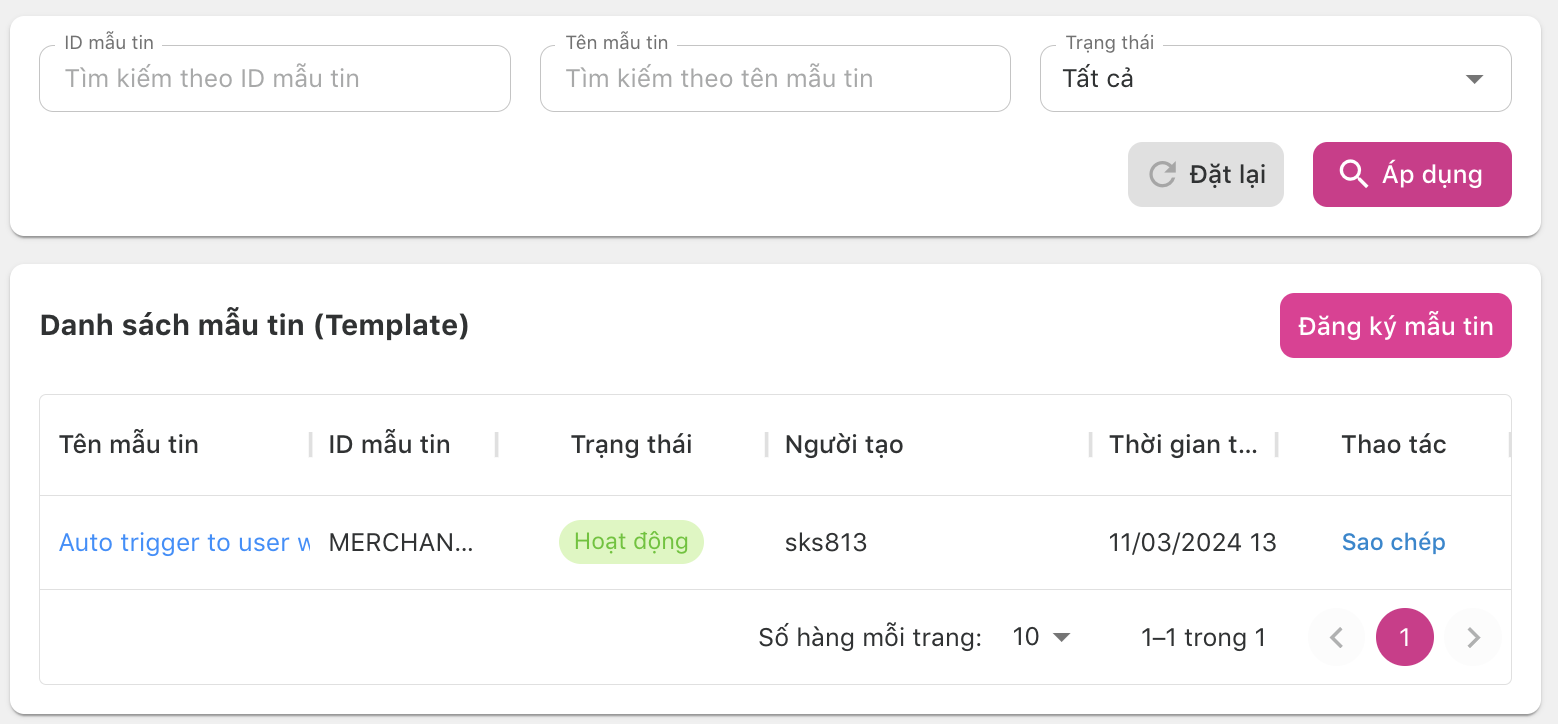This screenshot has width=1558, height=724.
Task: Open the rows per page dropdown showing 10
Action: pyautogui.click(x=1042, y=637)
